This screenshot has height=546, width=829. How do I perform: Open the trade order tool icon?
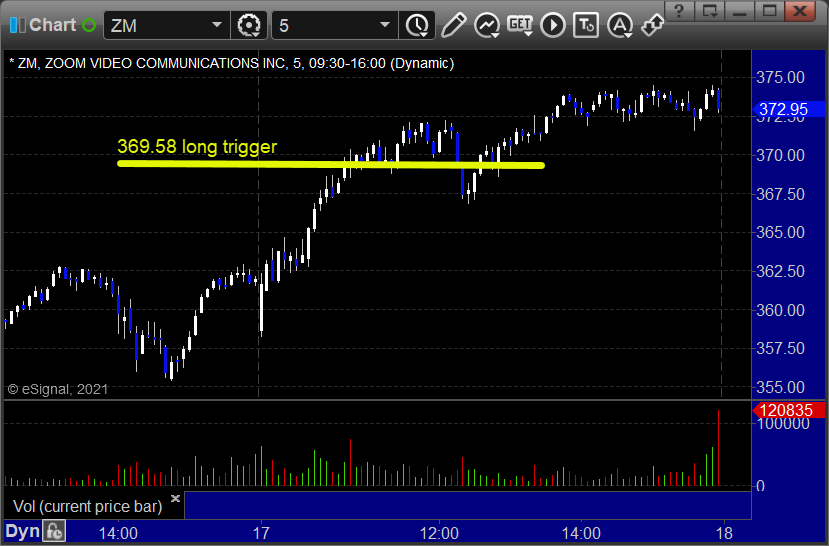(x=586, y=25)
